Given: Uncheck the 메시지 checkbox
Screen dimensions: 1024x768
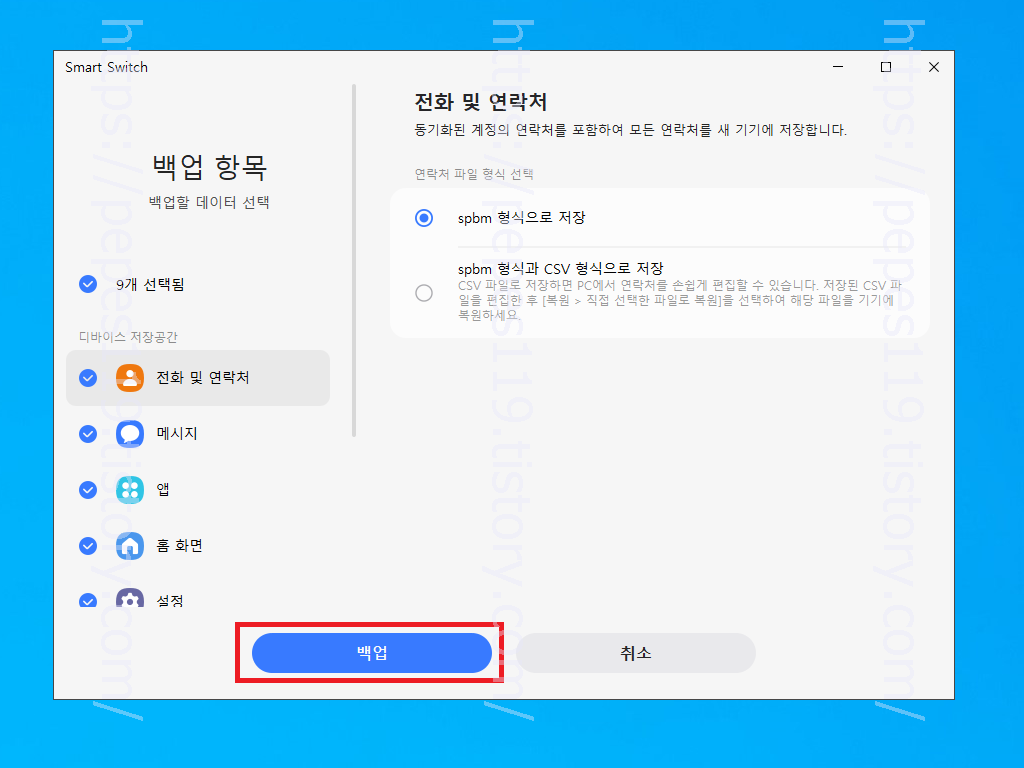Looking at the screenshot, I should (x=88, y=434).
